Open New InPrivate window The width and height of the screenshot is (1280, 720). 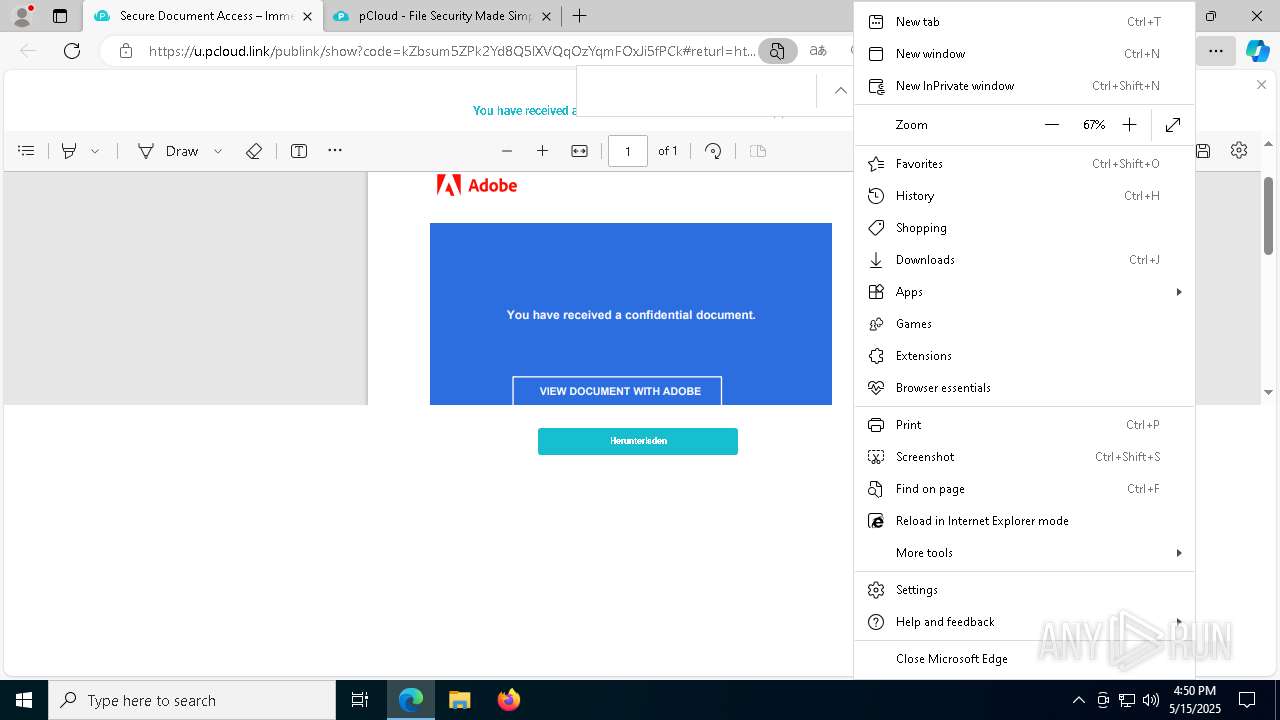(1025, 86)
